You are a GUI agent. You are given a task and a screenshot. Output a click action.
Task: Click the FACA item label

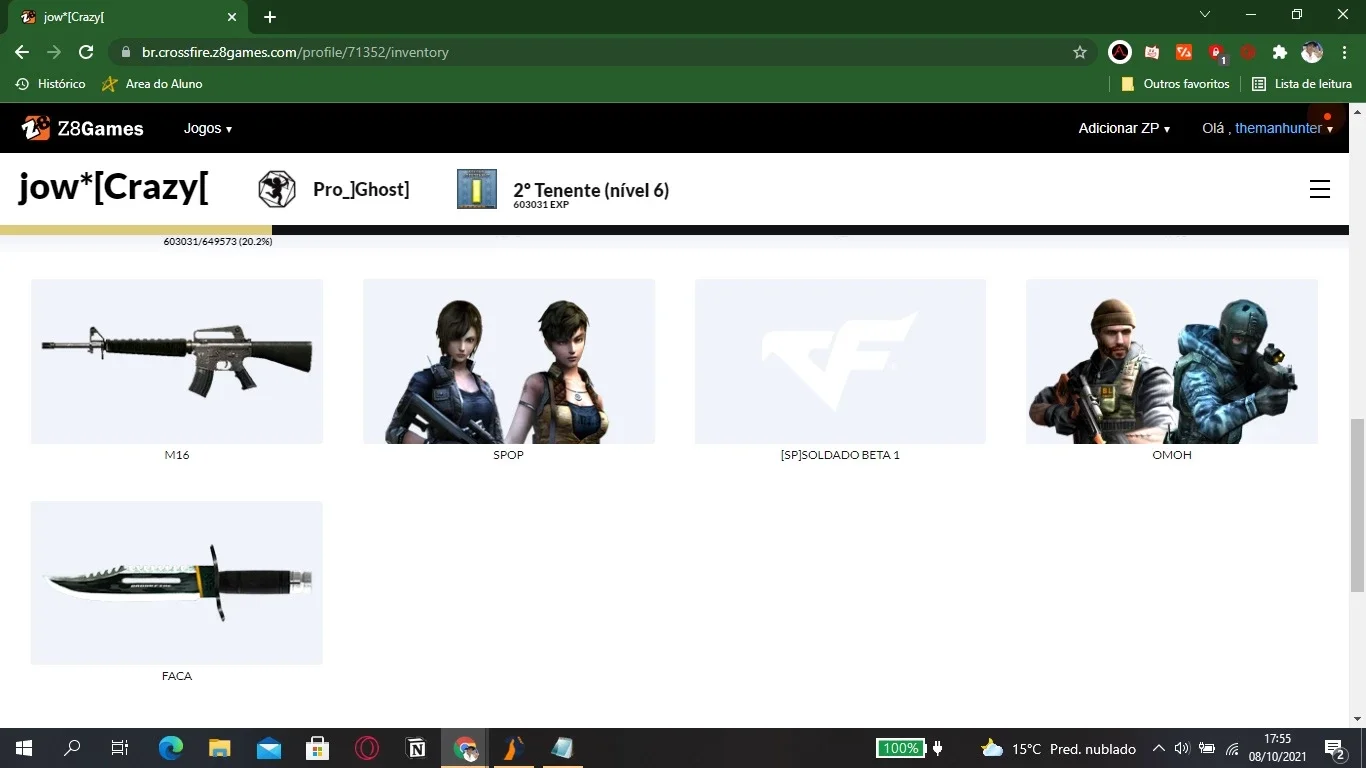coord(177,676)
